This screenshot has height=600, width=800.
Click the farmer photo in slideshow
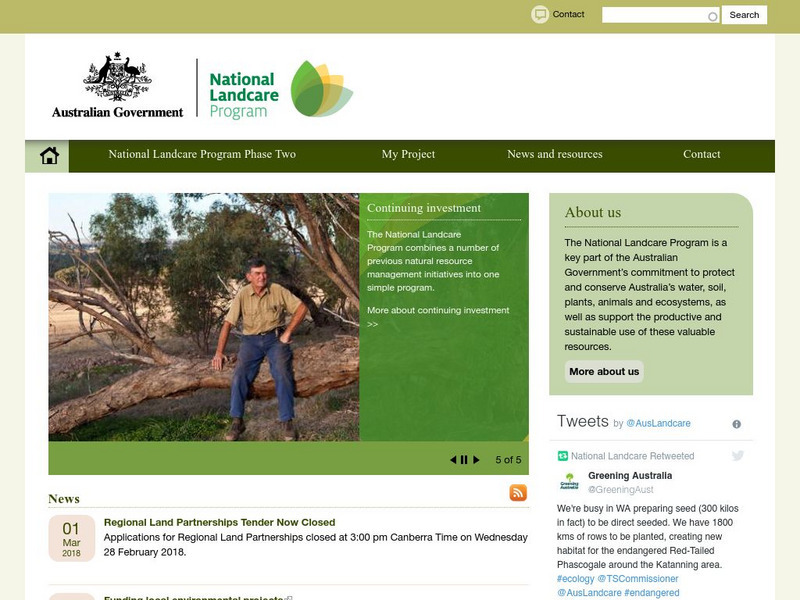tap(204, 317)
